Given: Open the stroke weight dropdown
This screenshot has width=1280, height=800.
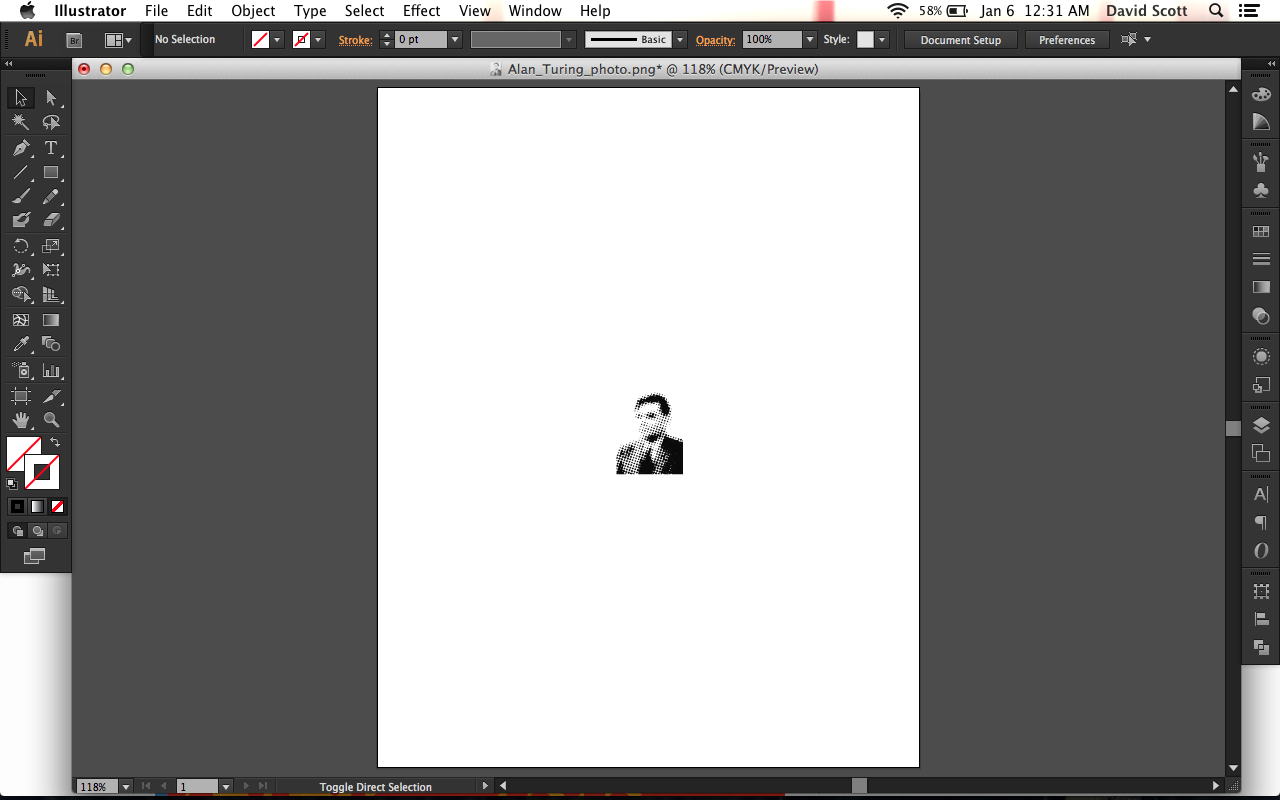Looking at the screenshot, I should pos(455,40).
